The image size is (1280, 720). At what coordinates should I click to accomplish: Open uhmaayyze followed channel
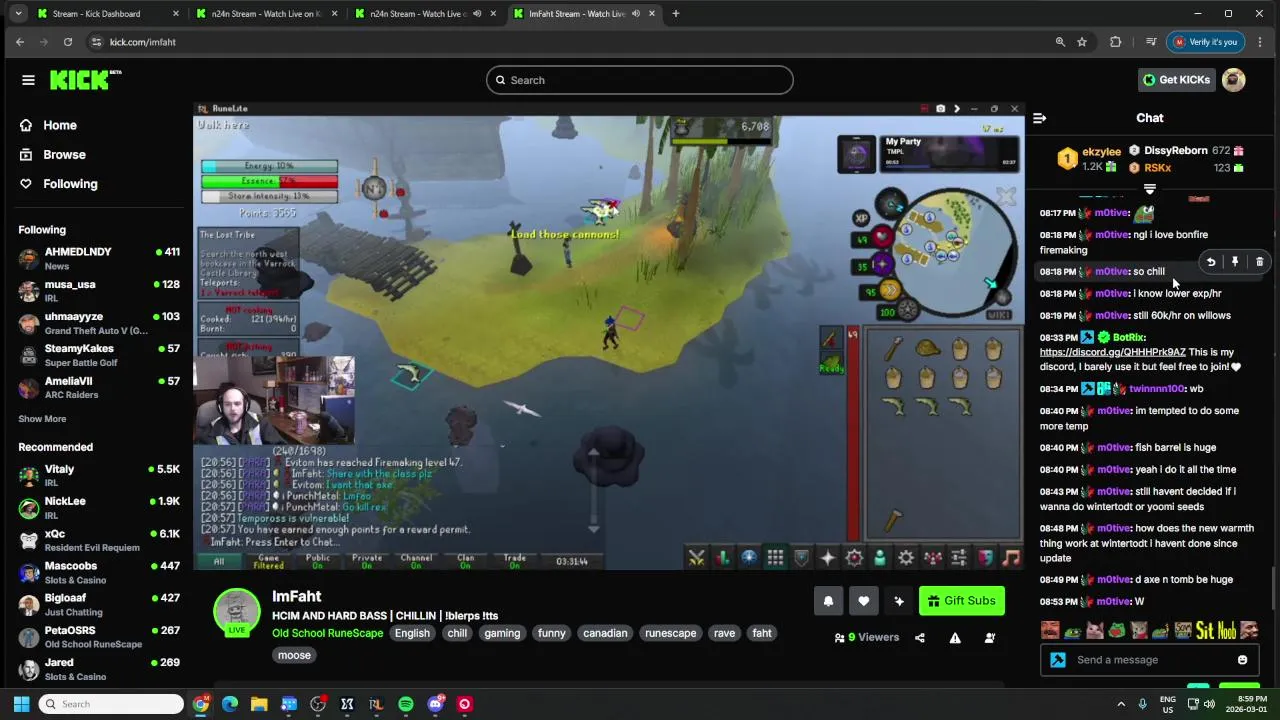pyautogui.click(x=98, y=322)
